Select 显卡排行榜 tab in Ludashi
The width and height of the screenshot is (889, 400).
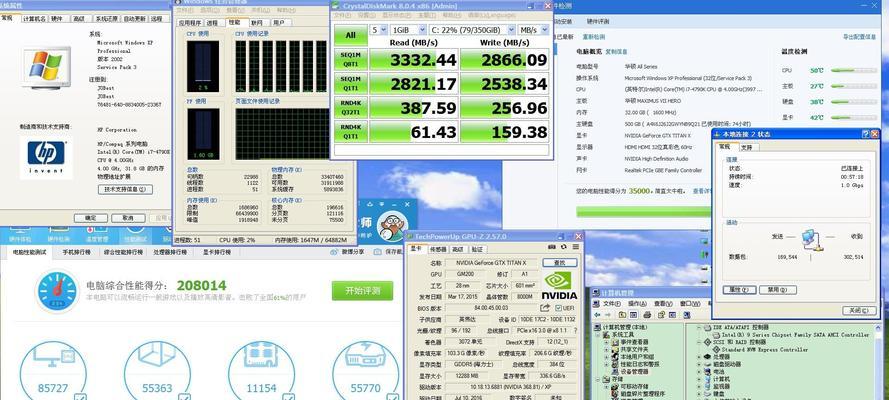(218, 252)
